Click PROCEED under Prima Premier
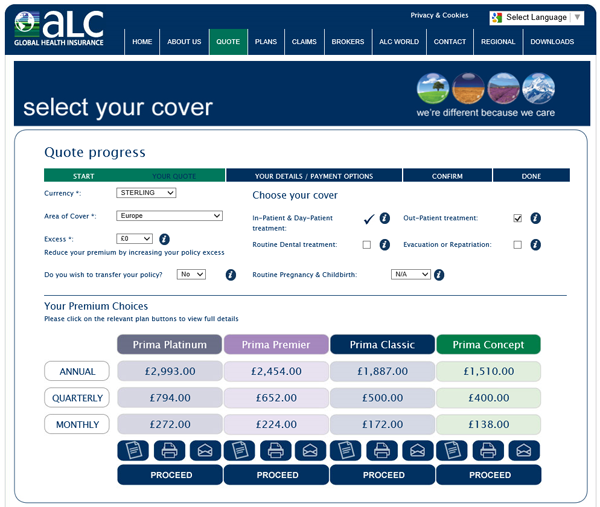 click(276, 475)
